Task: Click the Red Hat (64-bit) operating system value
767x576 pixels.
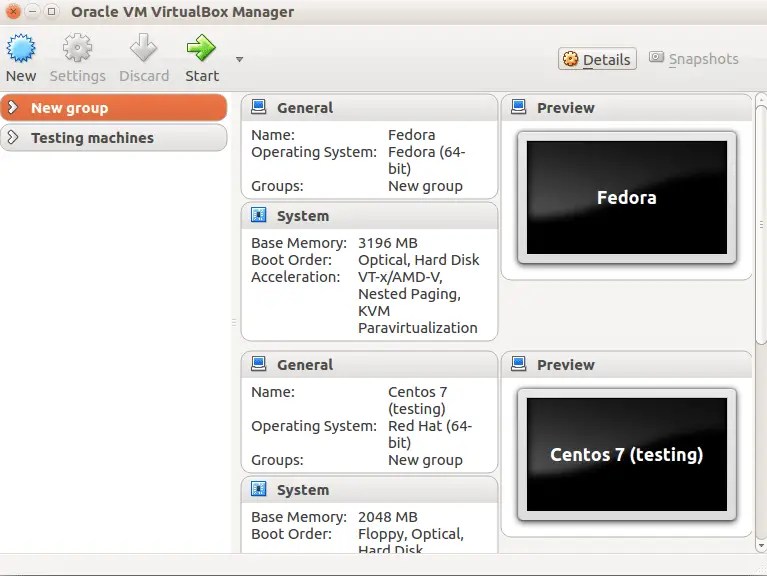Action: (x=430, y=434)
